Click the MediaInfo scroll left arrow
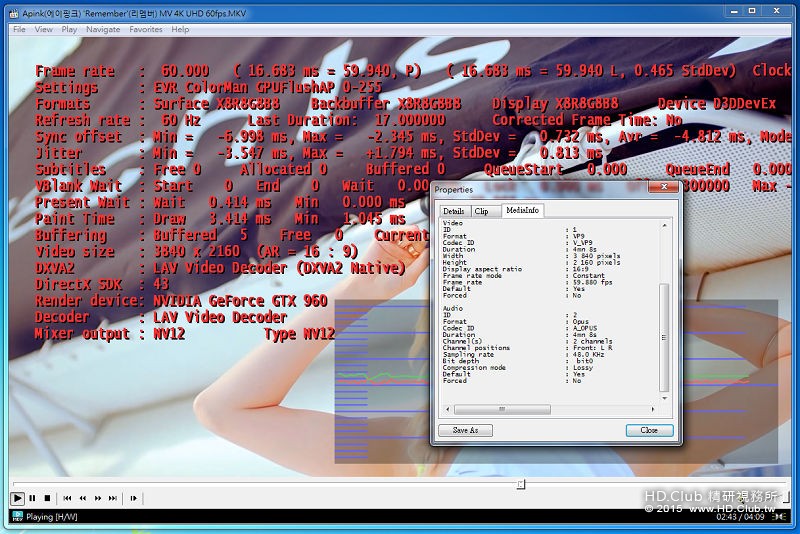Viewport: 800px width, 534px height. click(448, 409)
